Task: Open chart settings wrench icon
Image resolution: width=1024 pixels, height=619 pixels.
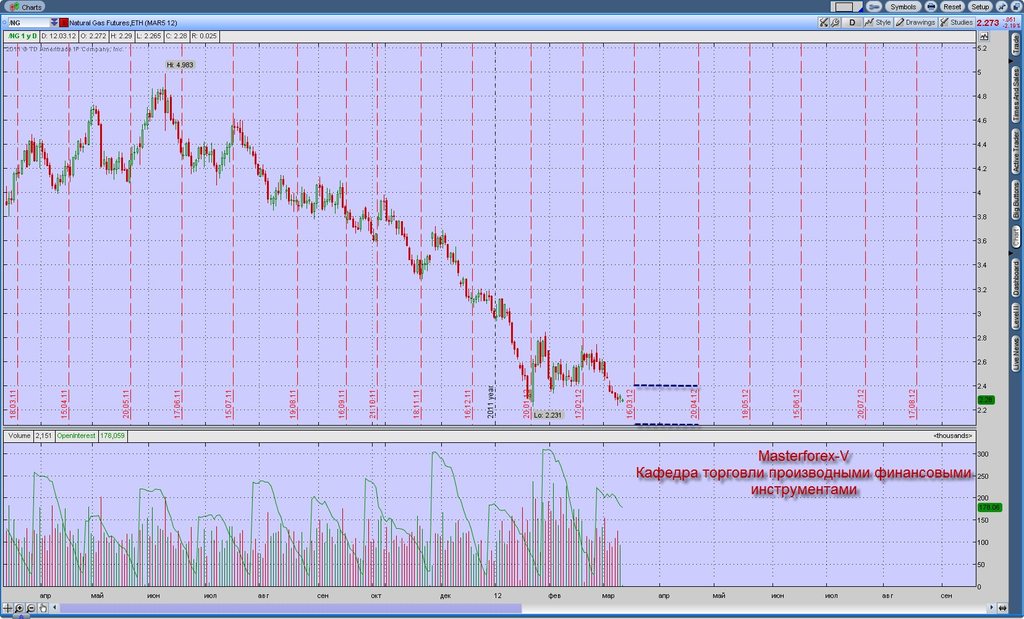Action: click(x=835, y=23)
